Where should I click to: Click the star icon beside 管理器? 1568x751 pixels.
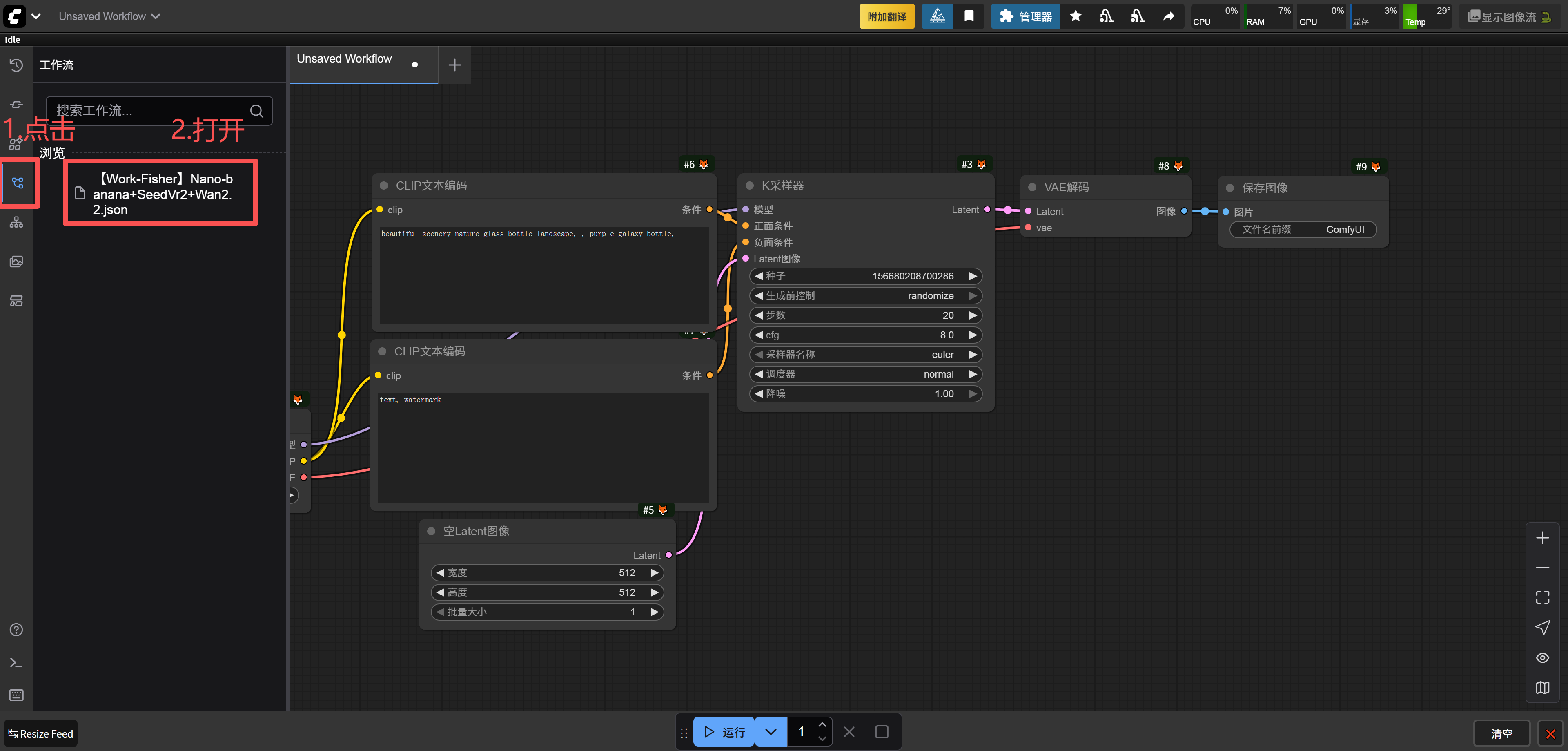(x=1076, y=16)
